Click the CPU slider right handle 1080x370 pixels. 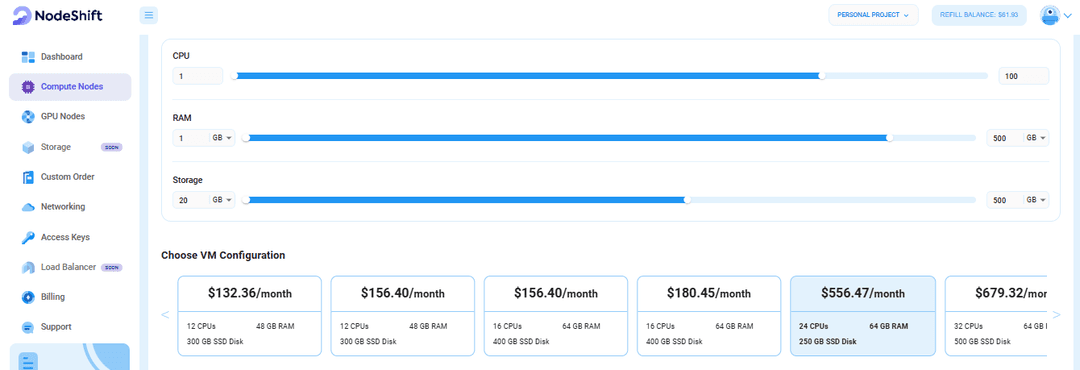click(822, 76)
